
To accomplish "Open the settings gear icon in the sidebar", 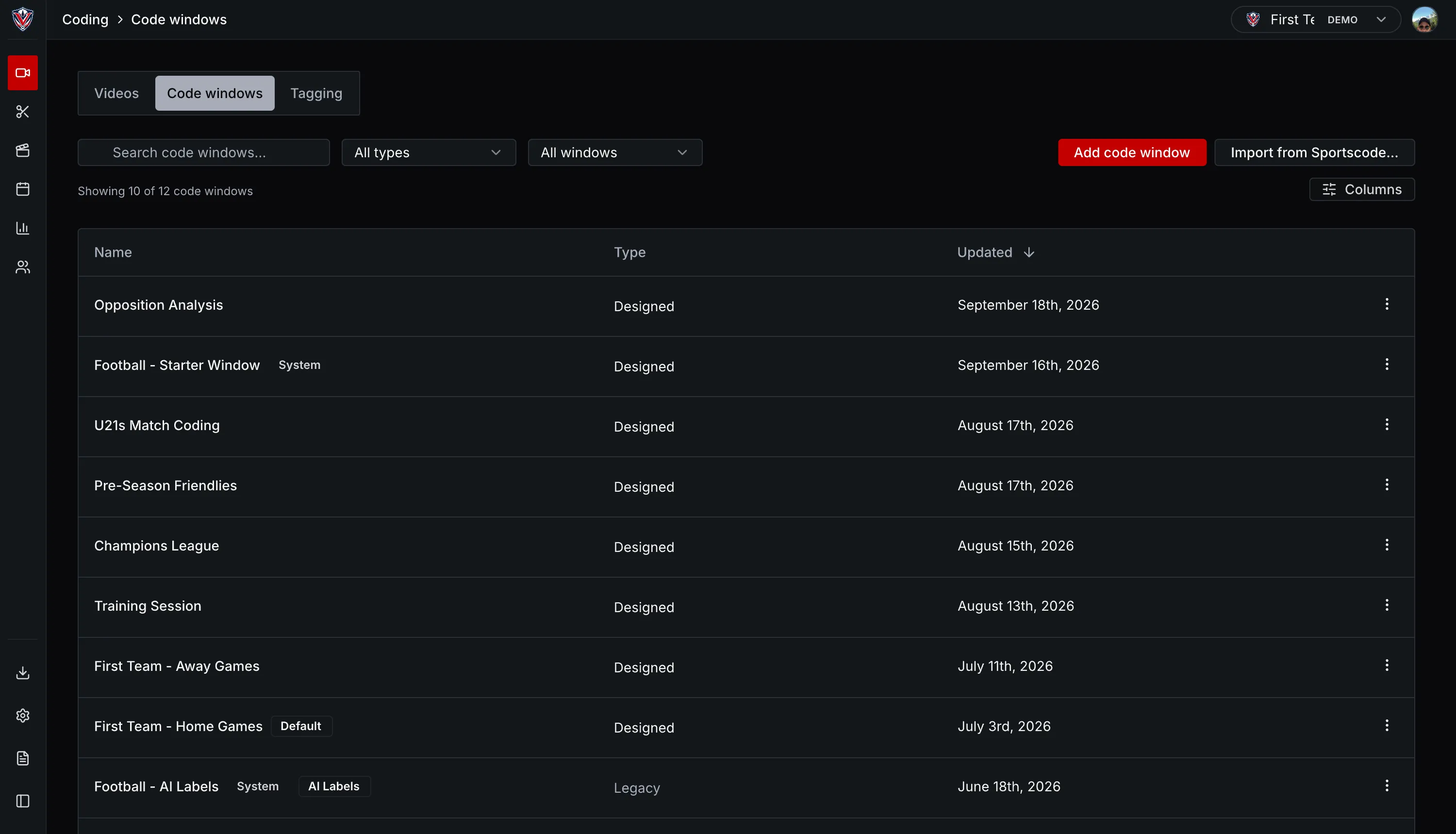I will click(22, 716).
